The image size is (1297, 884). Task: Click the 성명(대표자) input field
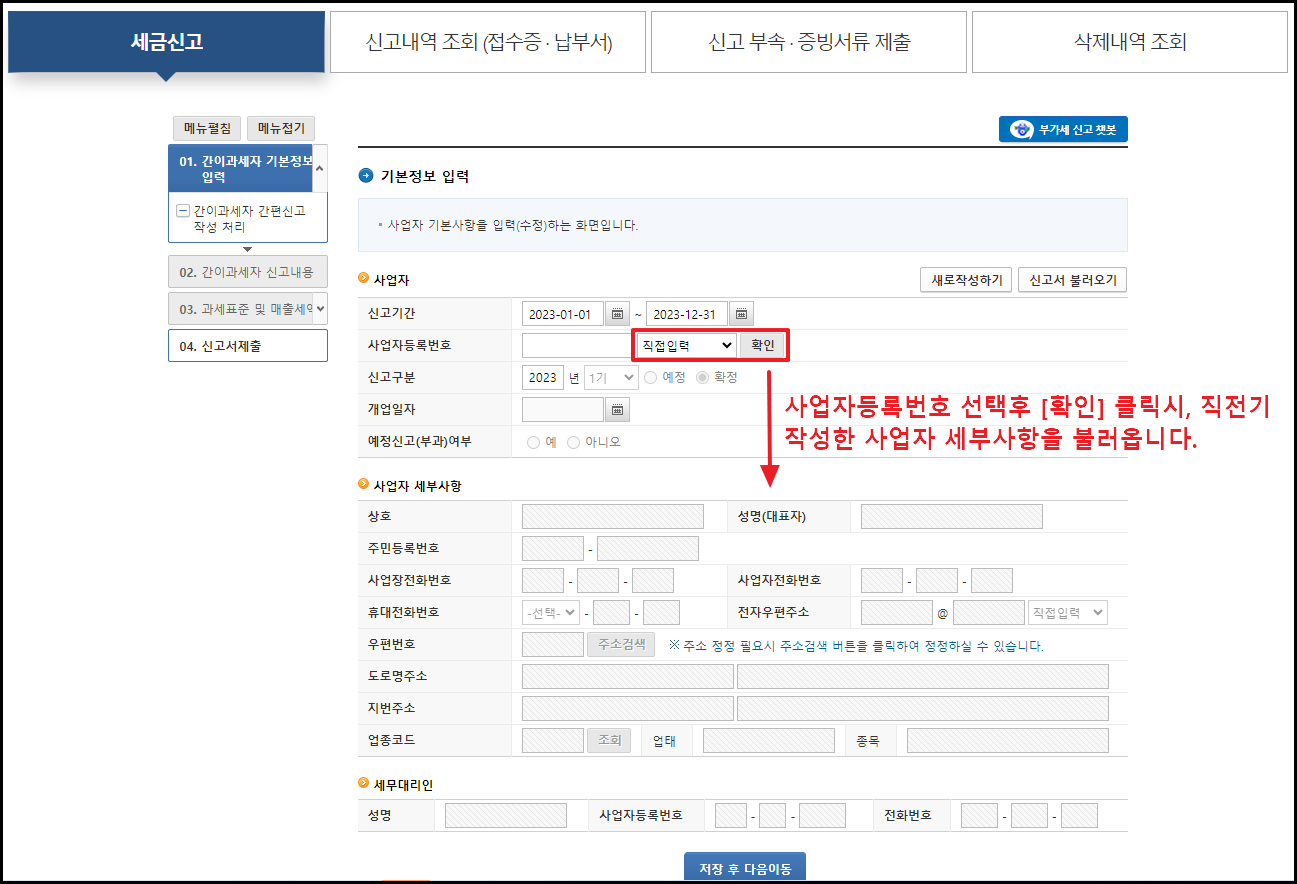pos(952,516)
